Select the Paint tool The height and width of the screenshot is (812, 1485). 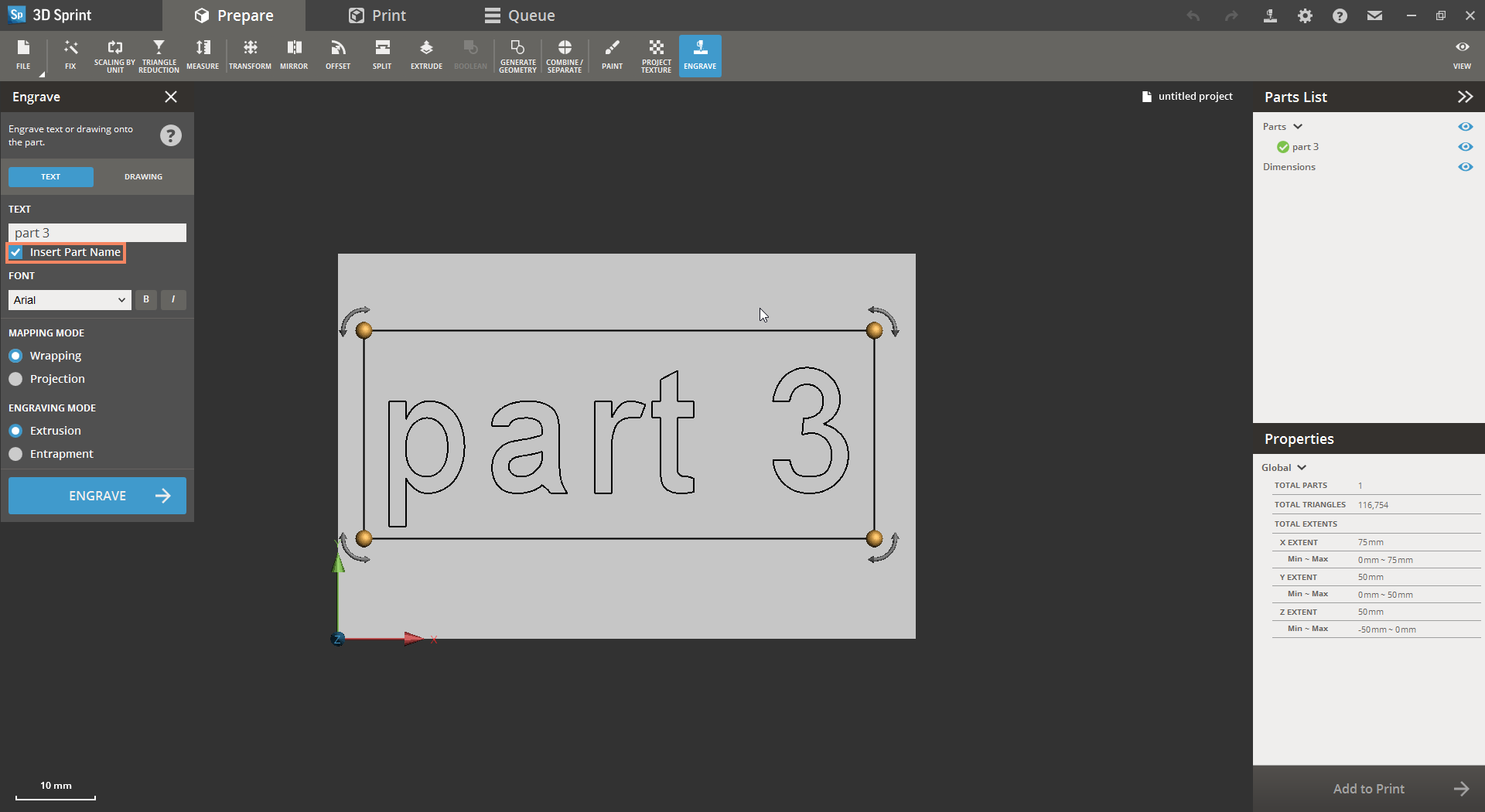point(612,56)
